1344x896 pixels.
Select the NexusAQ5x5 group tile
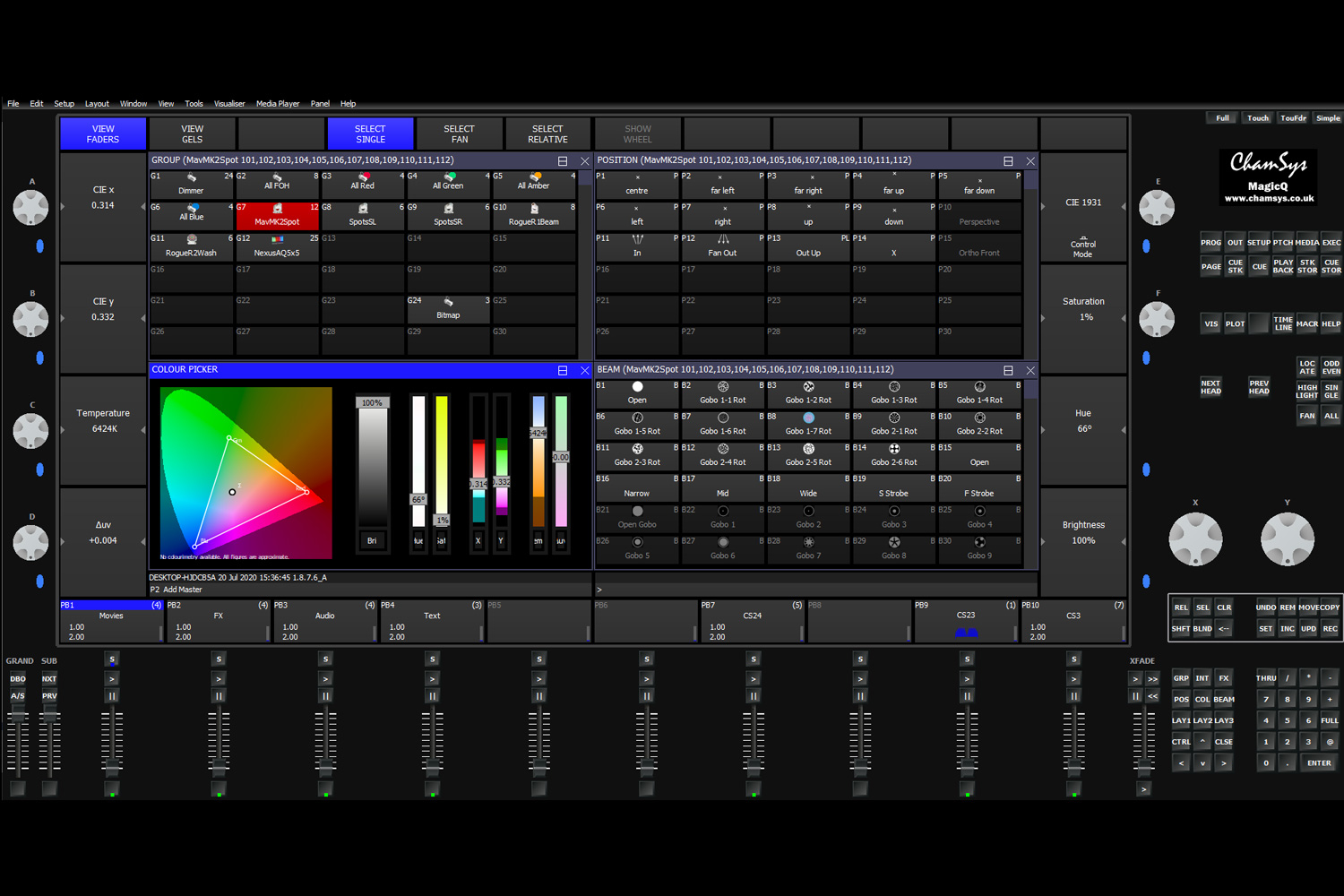(x=277, y=247)
